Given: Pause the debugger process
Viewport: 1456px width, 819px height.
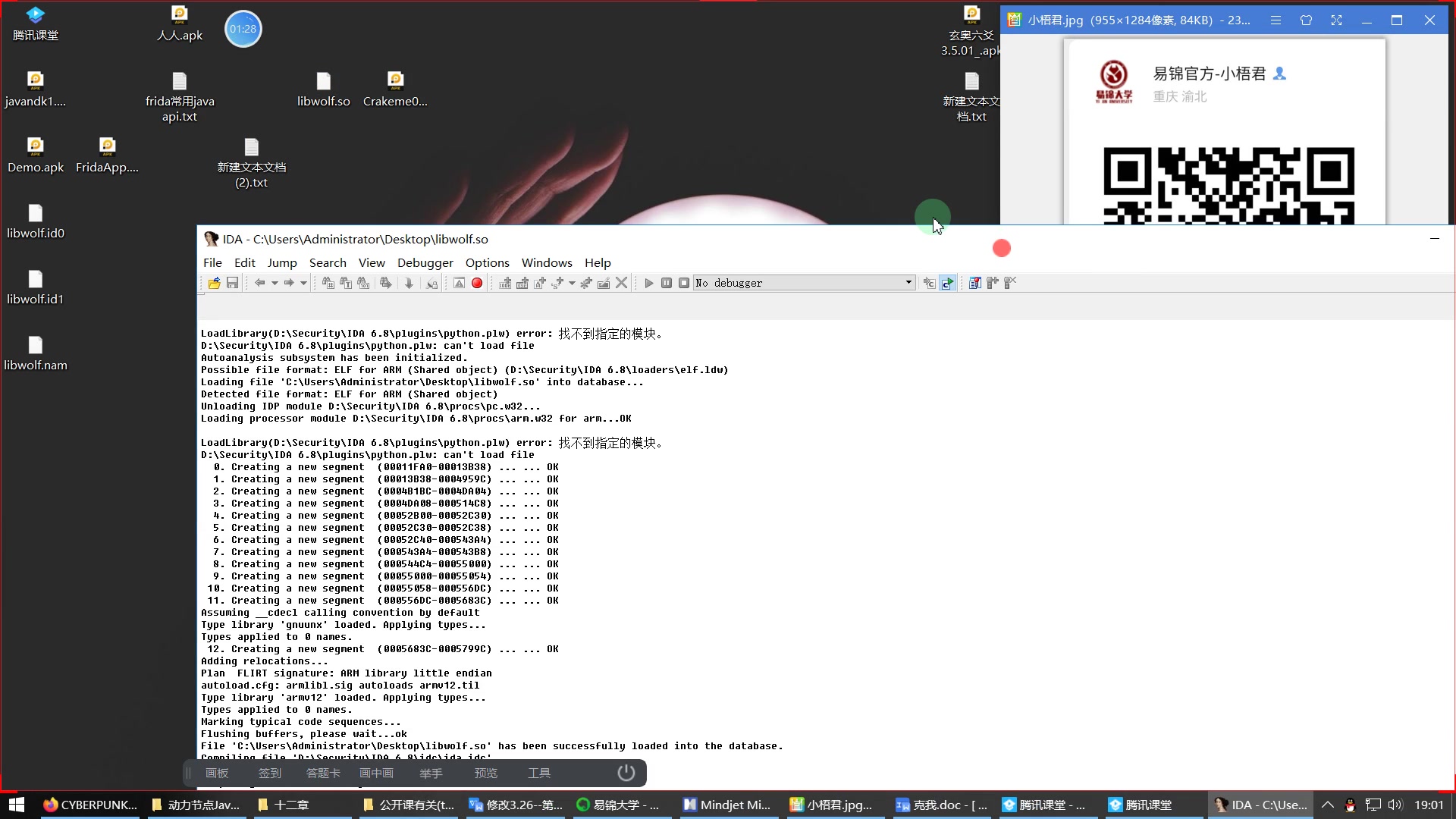Looking at the screenshot, I should (x=667, y=283).
